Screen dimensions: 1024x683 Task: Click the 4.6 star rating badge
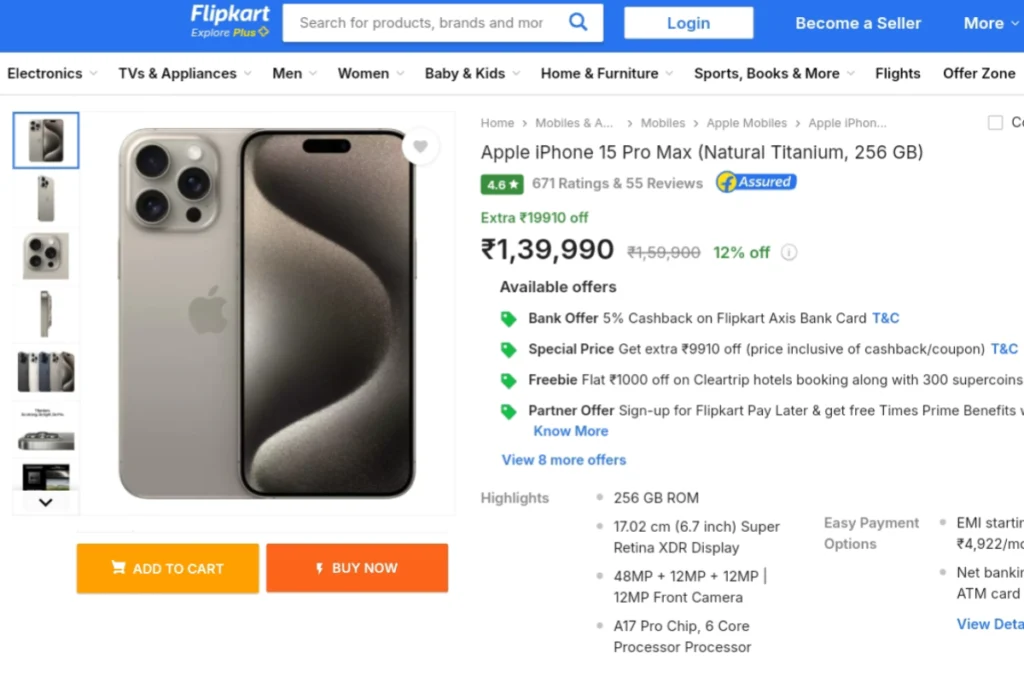[502, 184]
